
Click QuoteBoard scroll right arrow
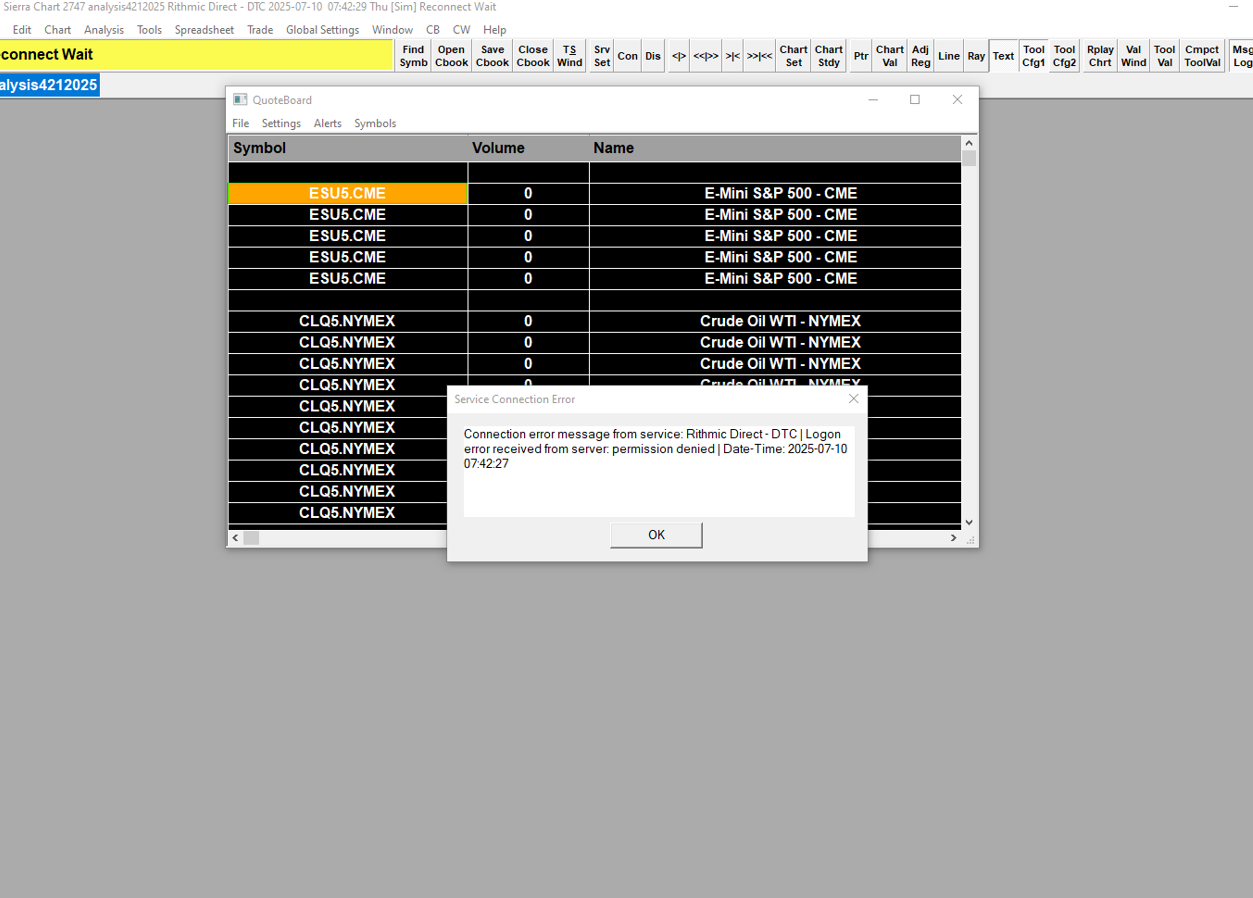point(953,538)
